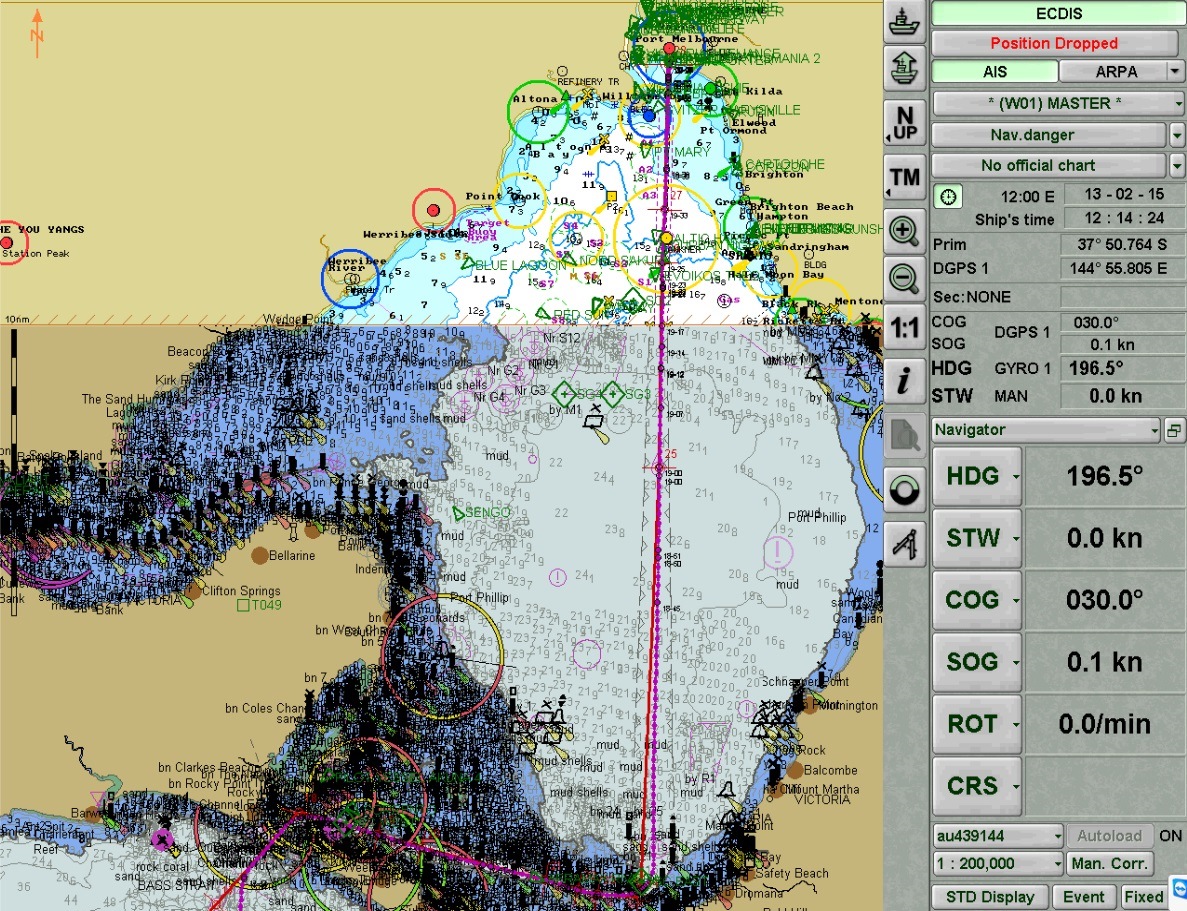Click the TM true motion icon
1187x911 pixels.
904,178
